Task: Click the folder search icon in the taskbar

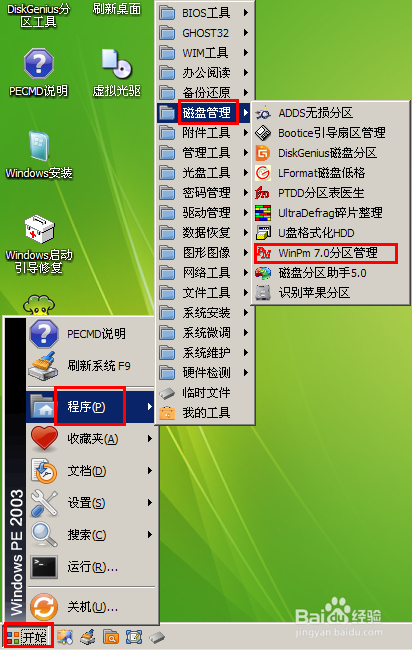Action: click(x=111, y=637)
